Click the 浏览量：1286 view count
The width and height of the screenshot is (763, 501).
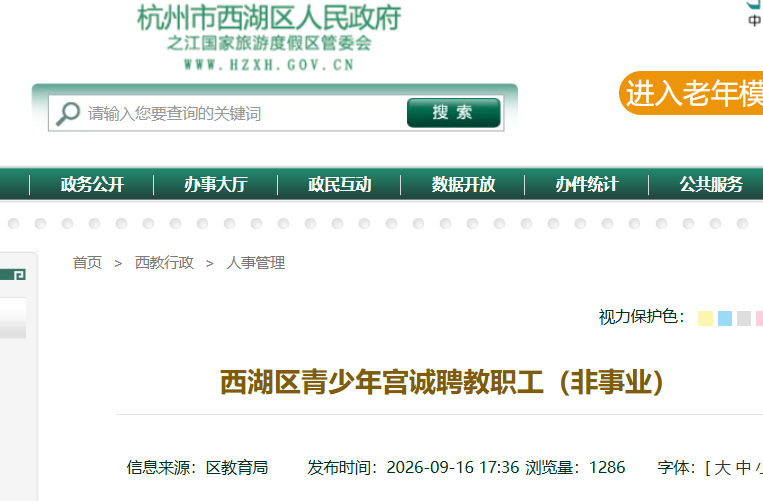pos(575,467)
